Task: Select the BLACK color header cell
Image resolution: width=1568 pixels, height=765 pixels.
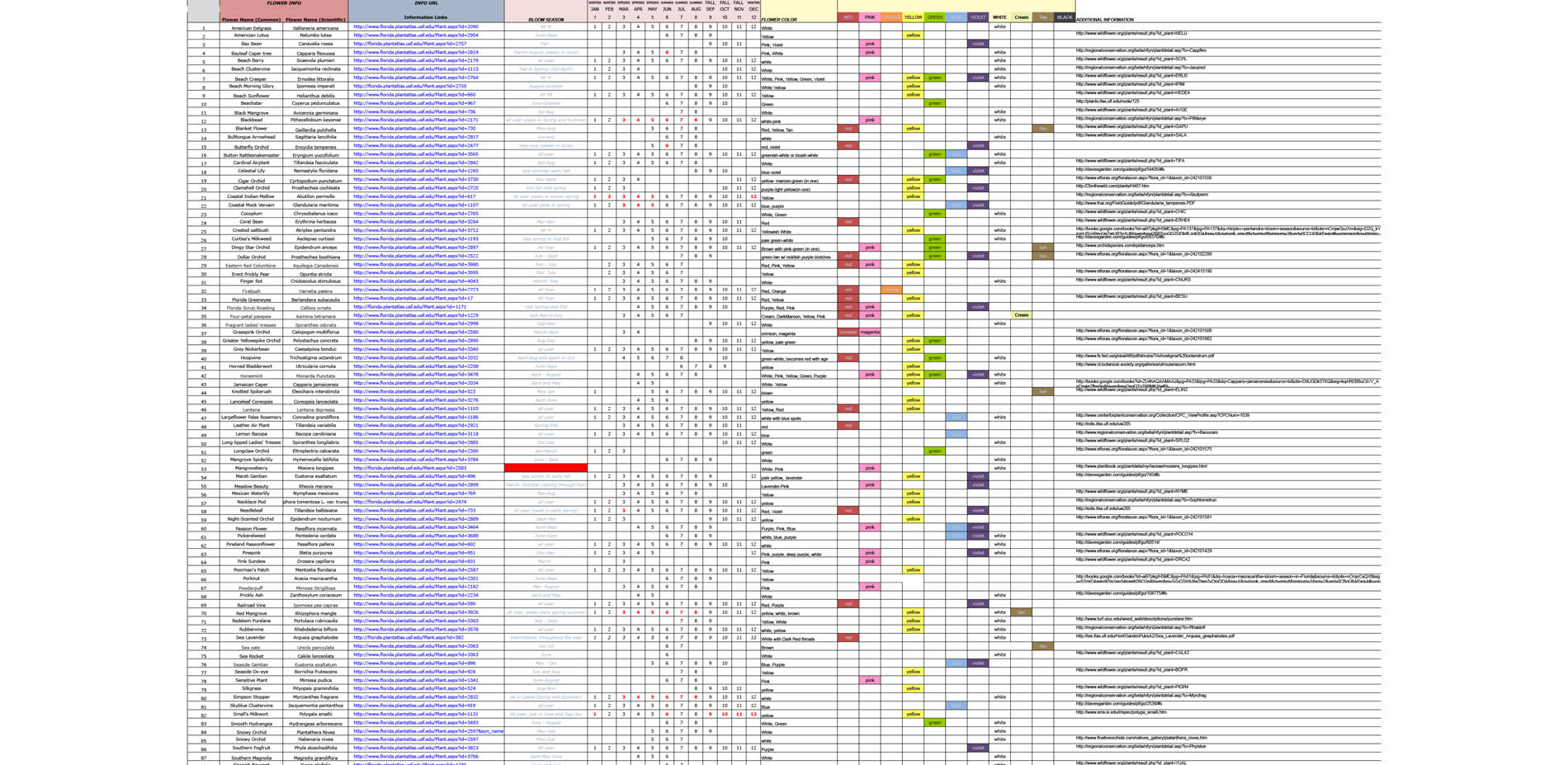Action: point(1064,17)
